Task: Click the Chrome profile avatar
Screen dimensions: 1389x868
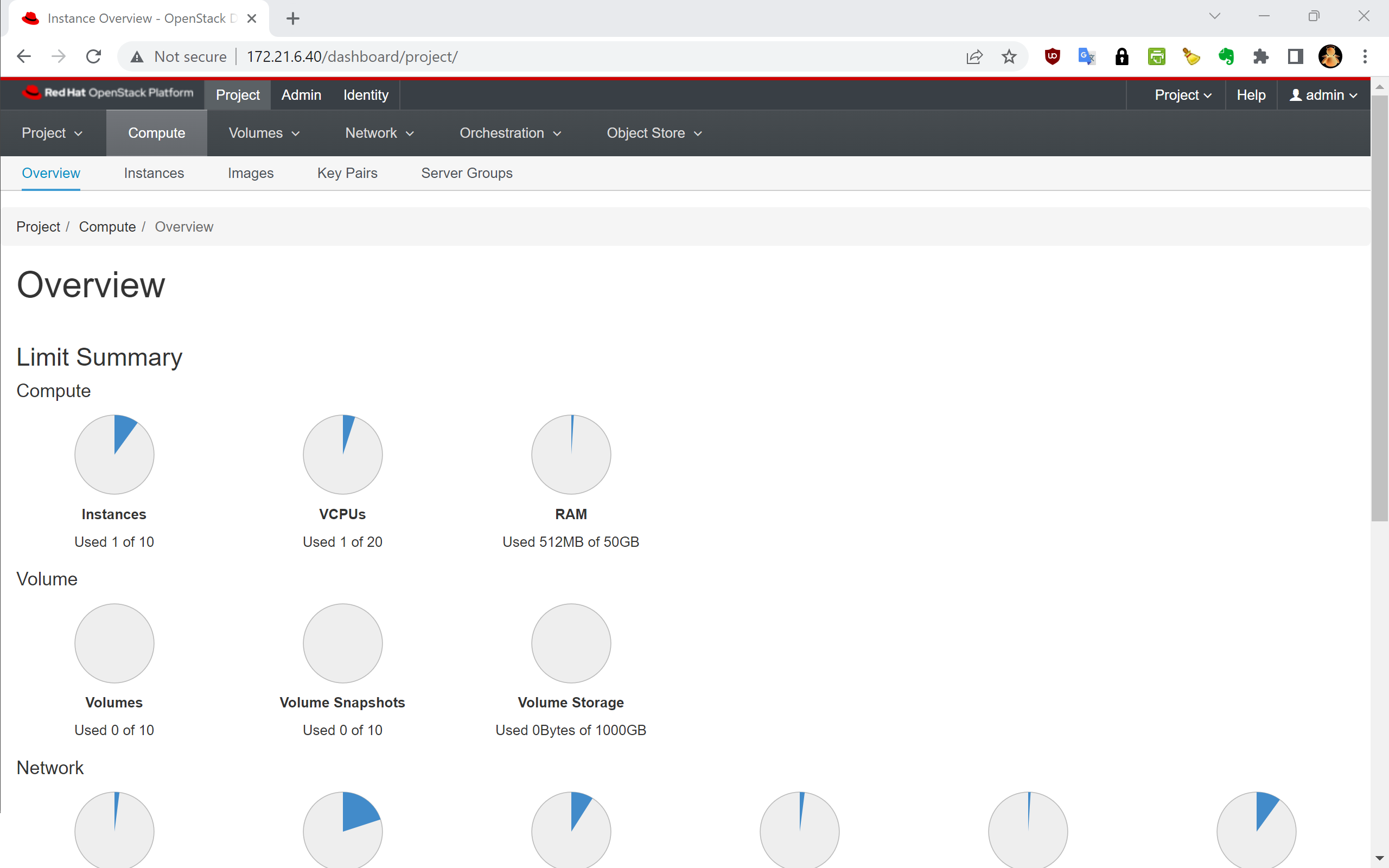Action: click(x=1330, y=56)
